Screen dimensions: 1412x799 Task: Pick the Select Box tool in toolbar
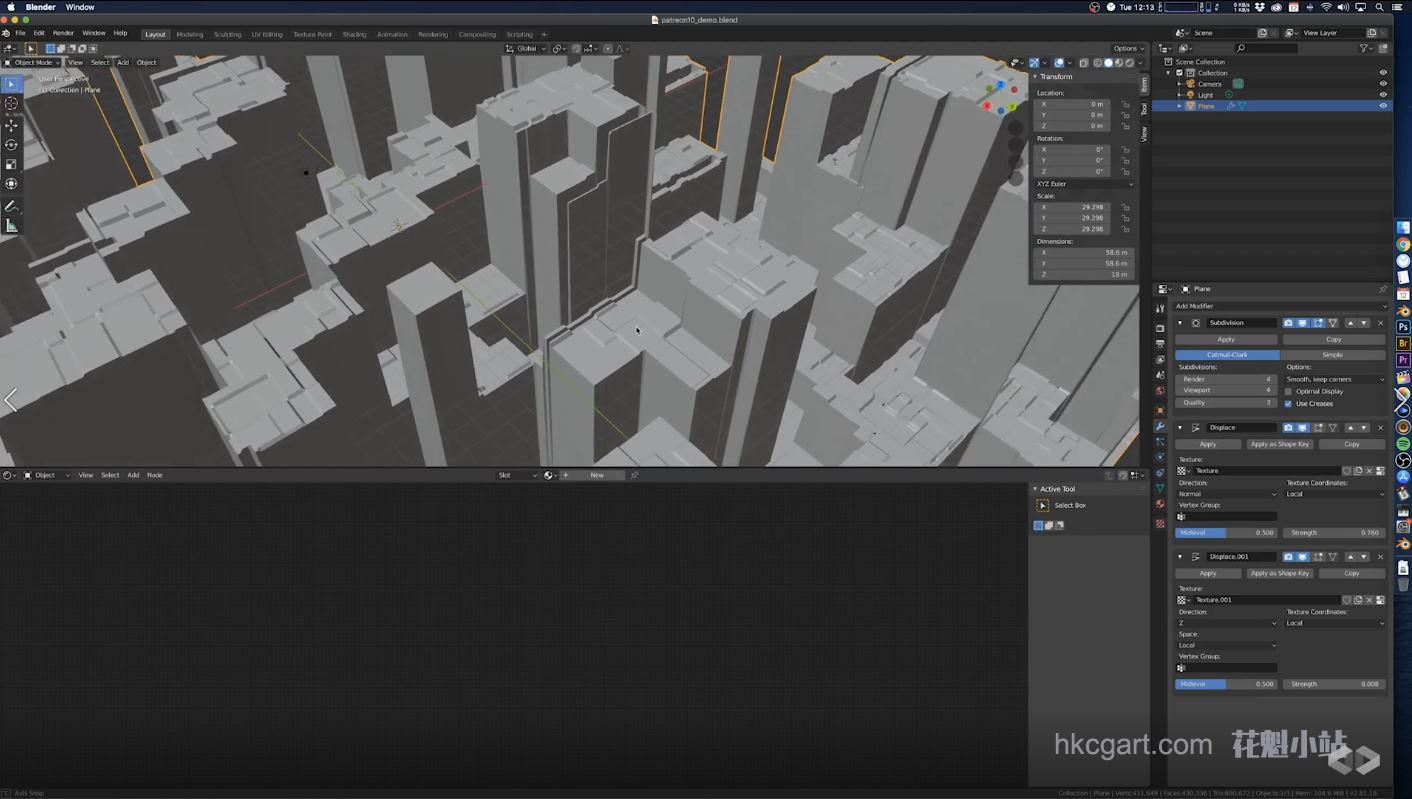[12, 84]
